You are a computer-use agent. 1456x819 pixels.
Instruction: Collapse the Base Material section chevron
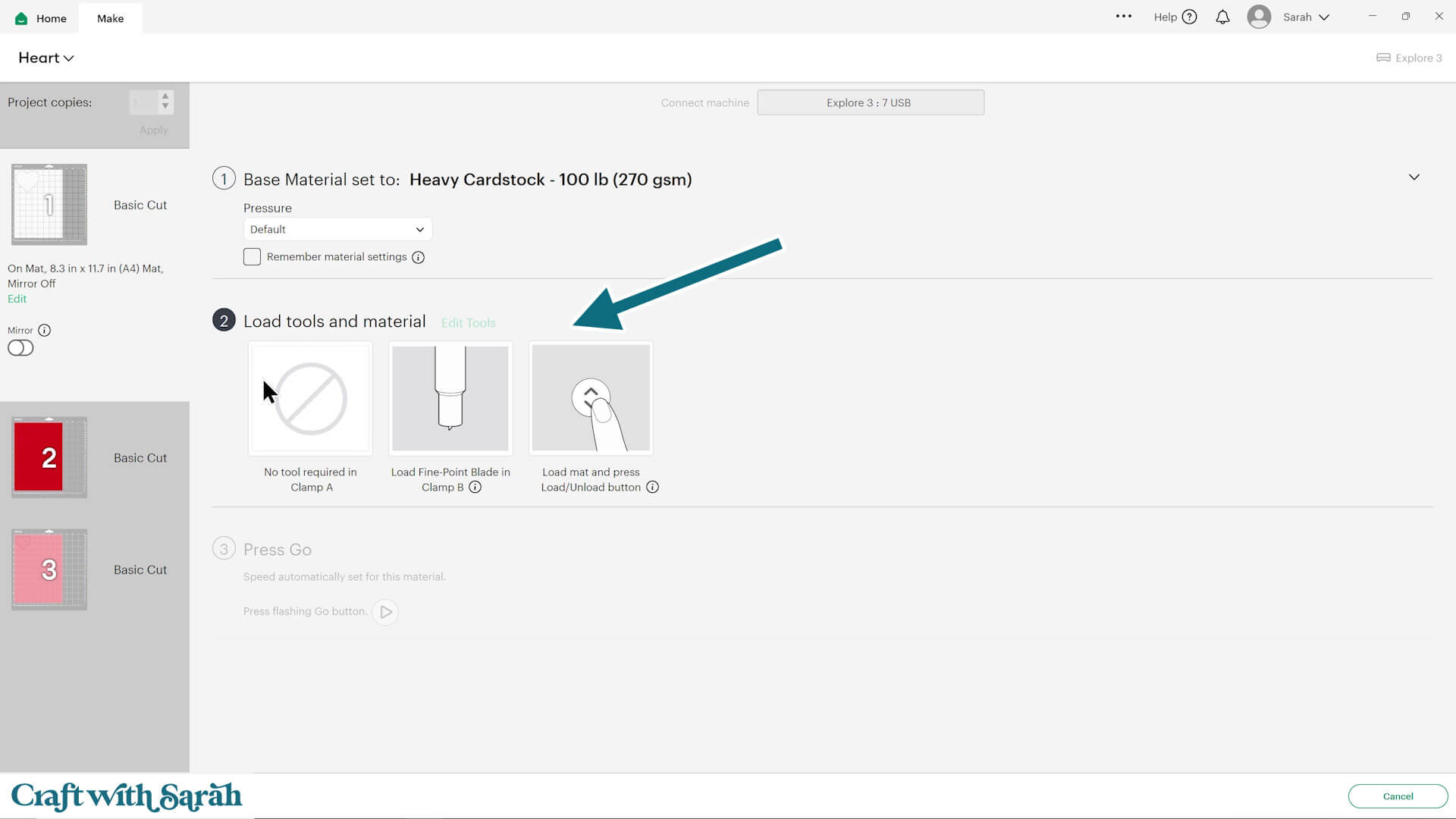point(1414,177)
